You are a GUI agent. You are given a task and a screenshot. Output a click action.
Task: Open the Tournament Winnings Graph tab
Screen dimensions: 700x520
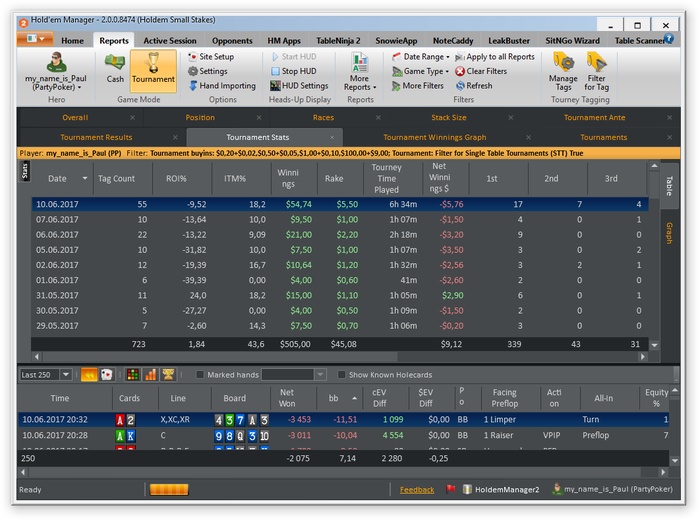434,137
